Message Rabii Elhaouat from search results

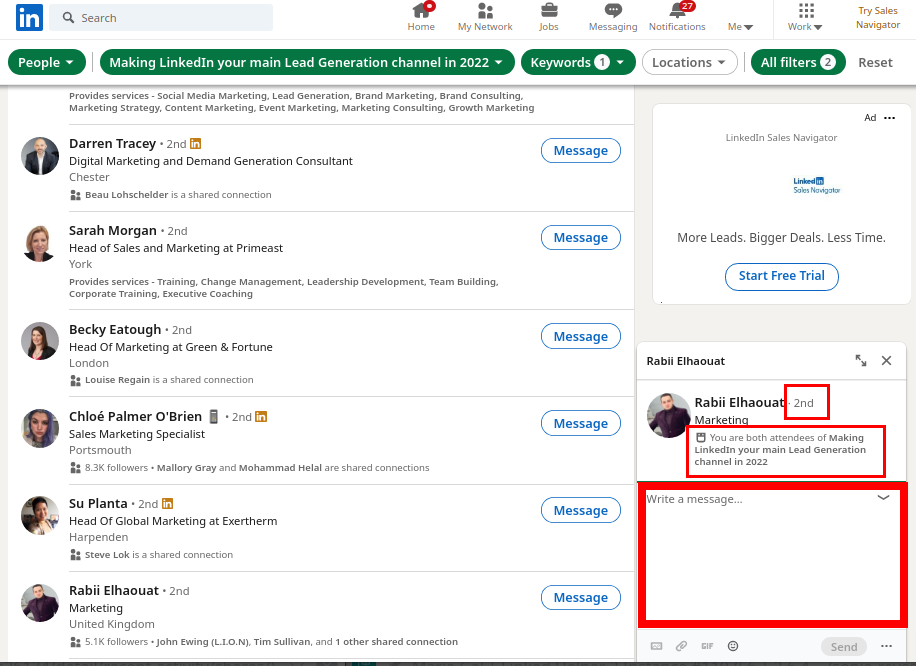[x=581, y=598]
